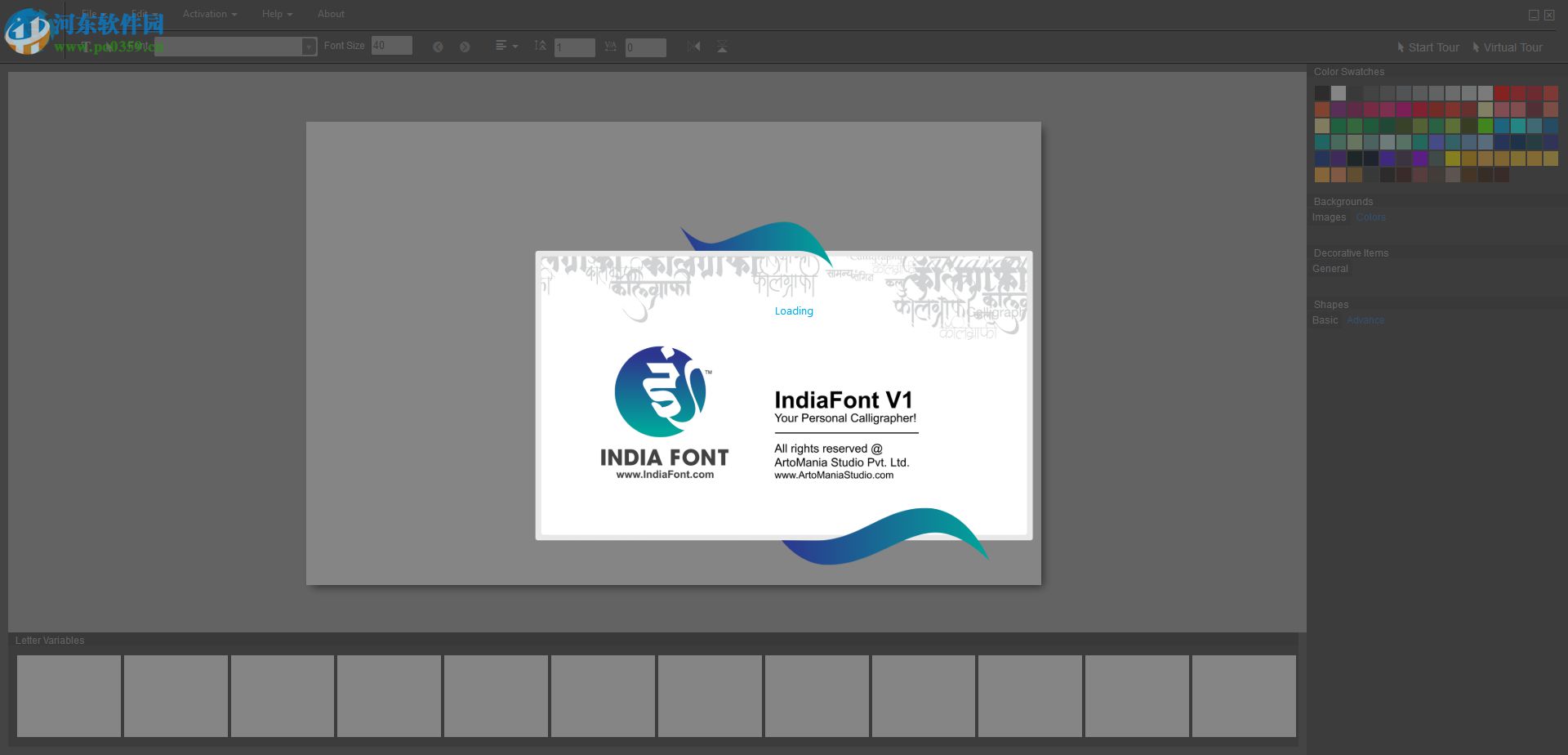Screen dimensions: 1568x755
Task: Switch to the Colors backgrounds tab
Action: point(1370,217)
